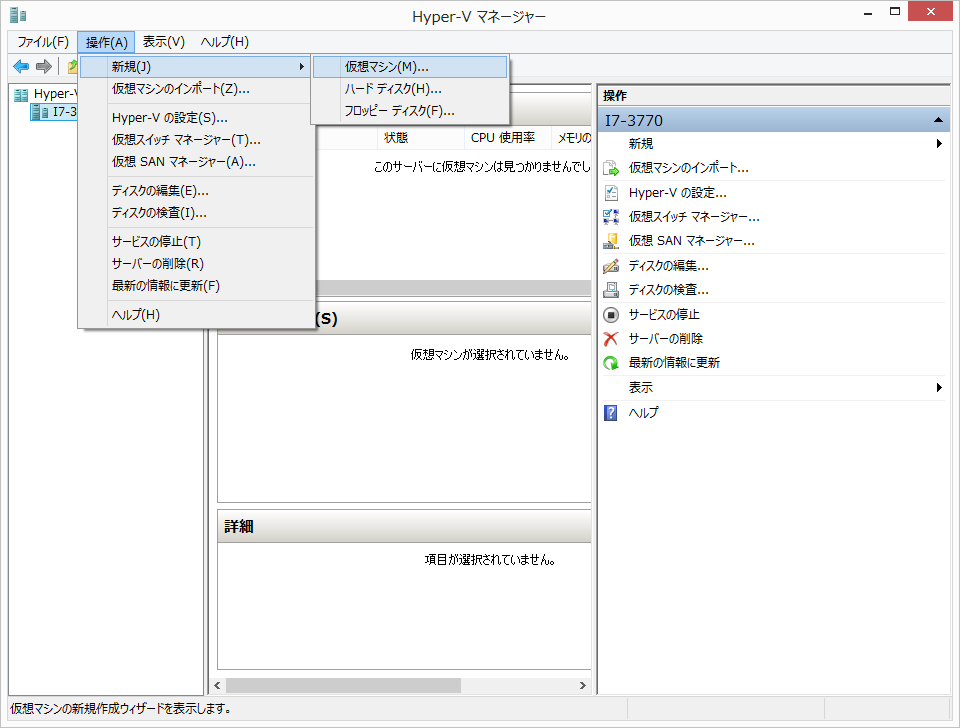The image size is (960, 728).
Task: Expand the 新規(J) submenu arrow
Action: [301, 67]
